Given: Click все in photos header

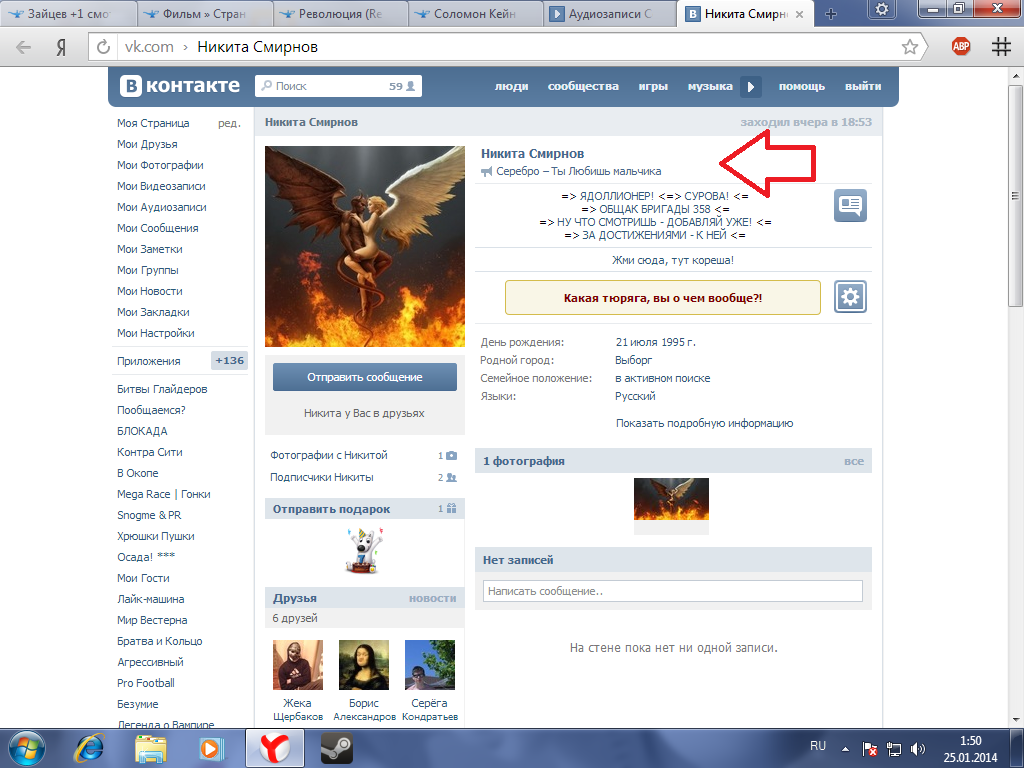Looking at the screenshot, I should 854,461.
